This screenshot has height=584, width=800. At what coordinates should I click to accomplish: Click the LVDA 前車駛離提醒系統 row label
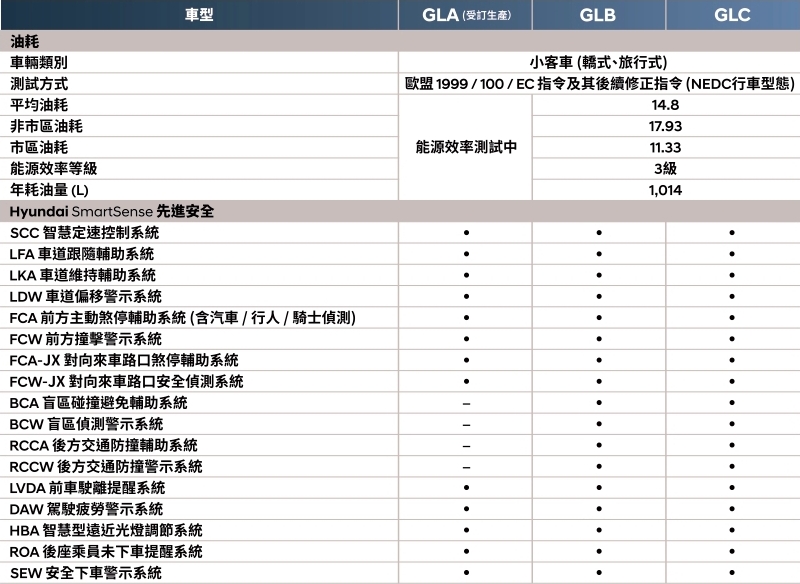pos(87,488)
